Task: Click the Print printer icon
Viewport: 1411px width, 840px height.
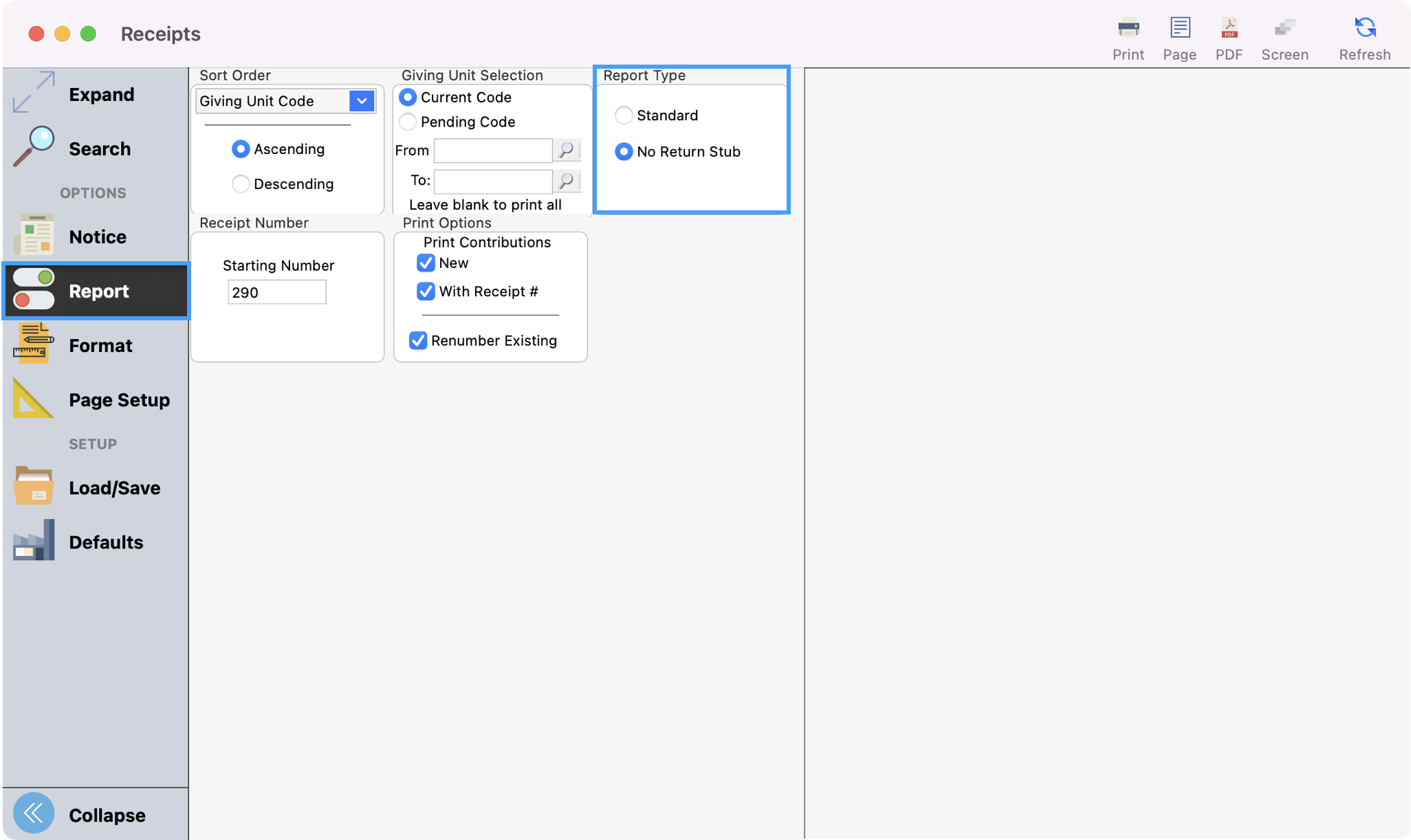Action: pyautogui.click(x=1128, y=29)
